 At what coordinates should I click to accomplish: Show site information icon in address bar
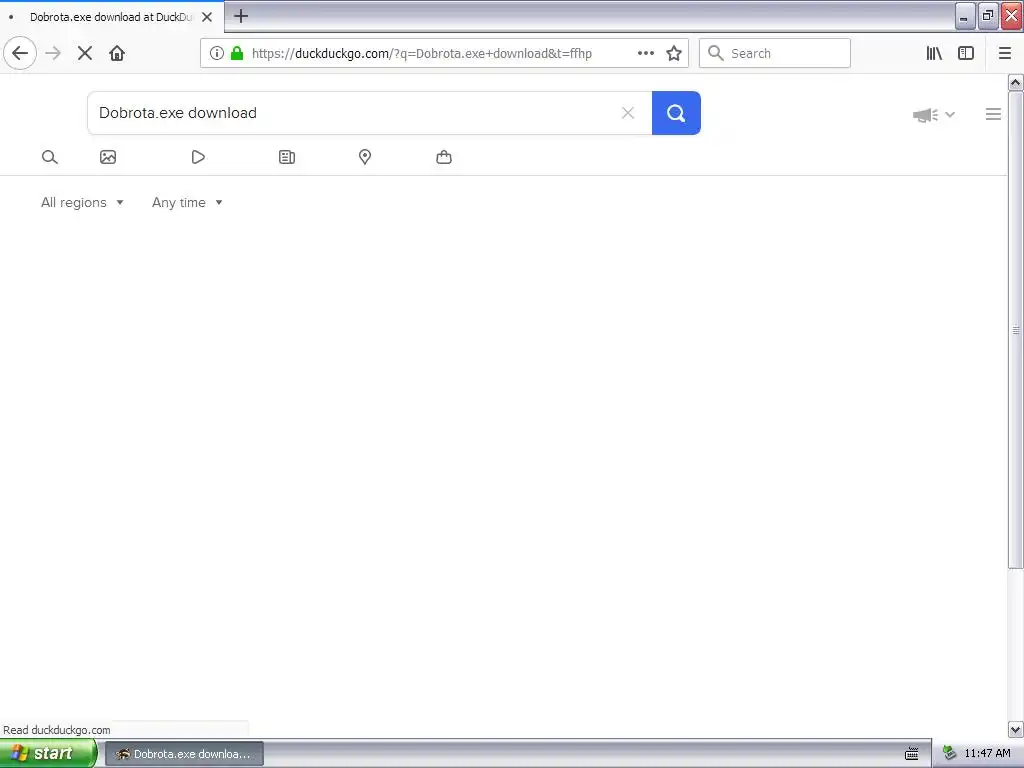point(217,53)
